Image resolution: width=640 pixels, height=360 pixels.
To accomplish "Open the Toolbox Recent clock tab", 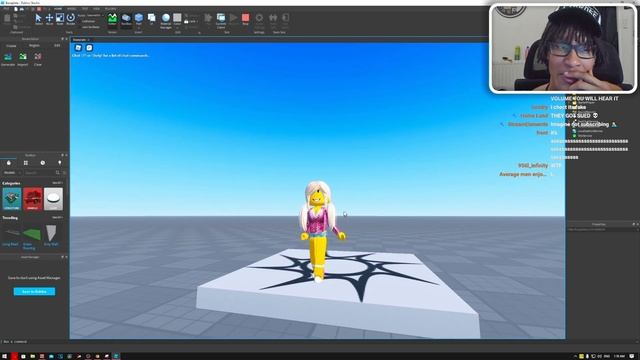I will [42, 163].
